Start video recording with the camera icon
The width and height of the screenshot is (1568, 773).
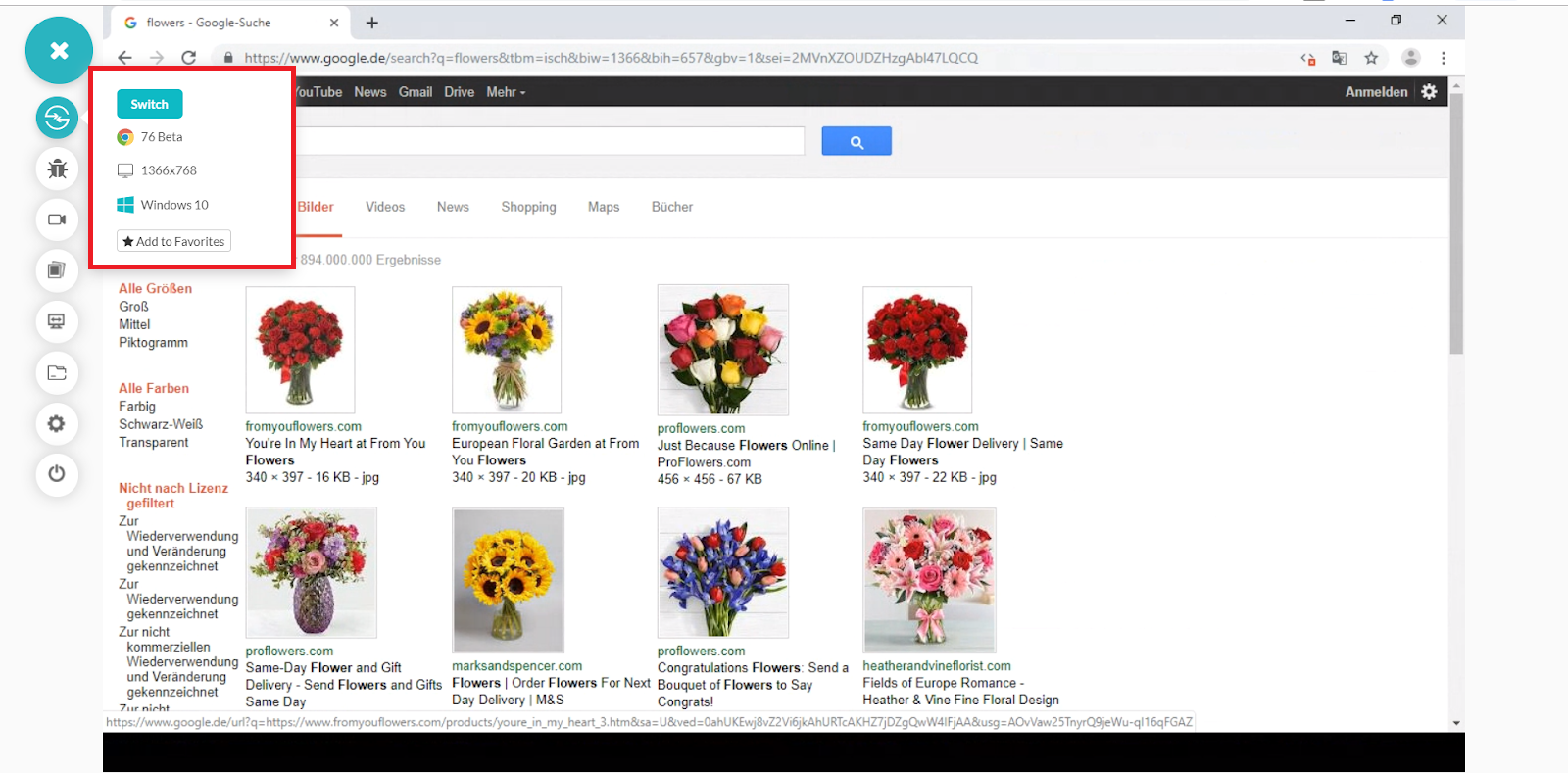tap(57, 219)
